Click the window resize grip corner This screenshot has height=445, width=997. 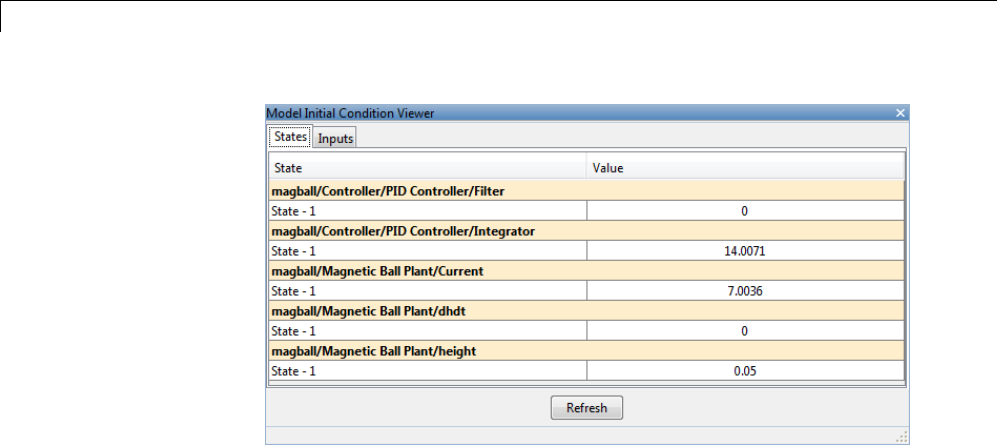[x=901, y=437]
